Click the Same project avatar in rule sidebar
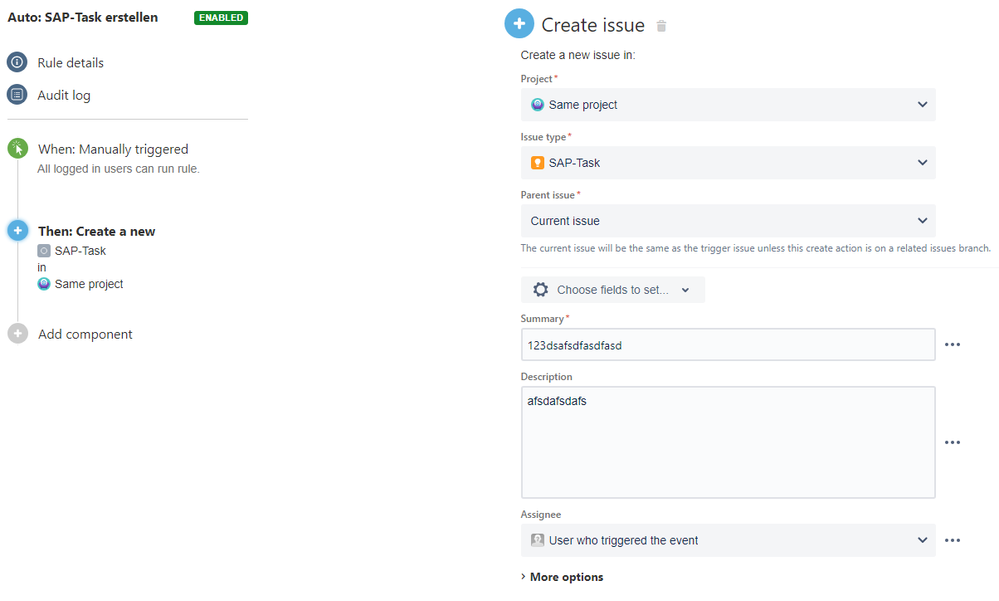The image size is (999, 601). [x=44, y=284]
